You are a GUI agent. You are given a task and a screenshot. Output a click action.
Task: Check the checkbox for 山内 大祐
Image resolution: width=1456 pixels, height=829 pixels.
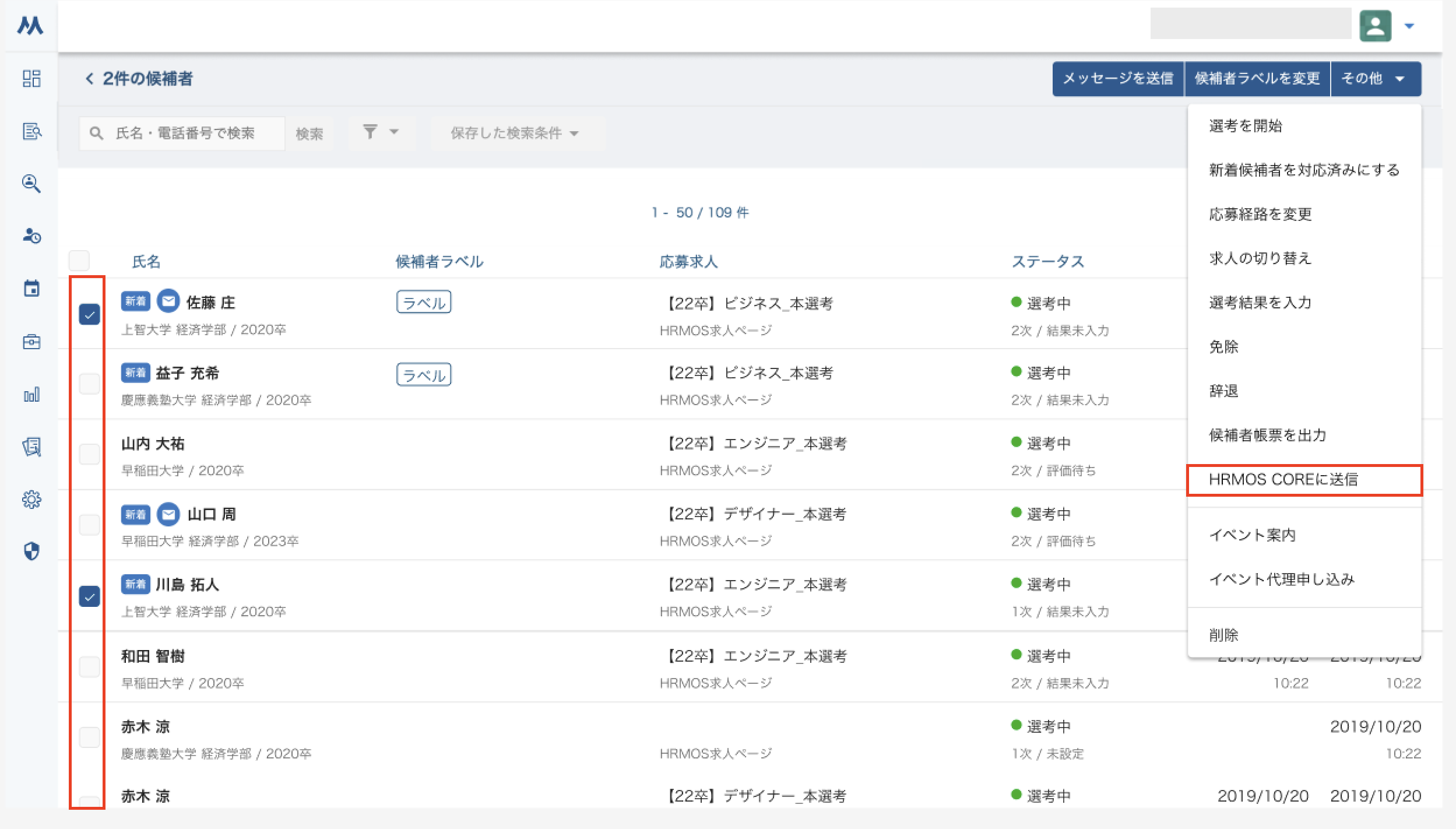pyautogui.click(x=89, y=454)
